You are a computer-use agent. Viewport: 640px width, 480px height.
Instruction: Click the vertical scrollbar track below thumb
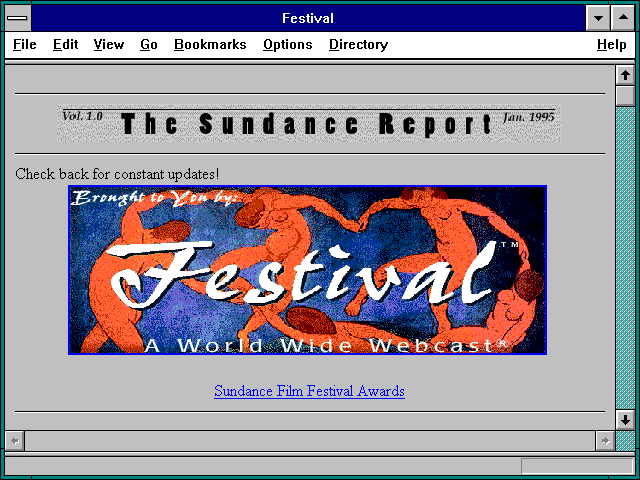pos(625,258)
